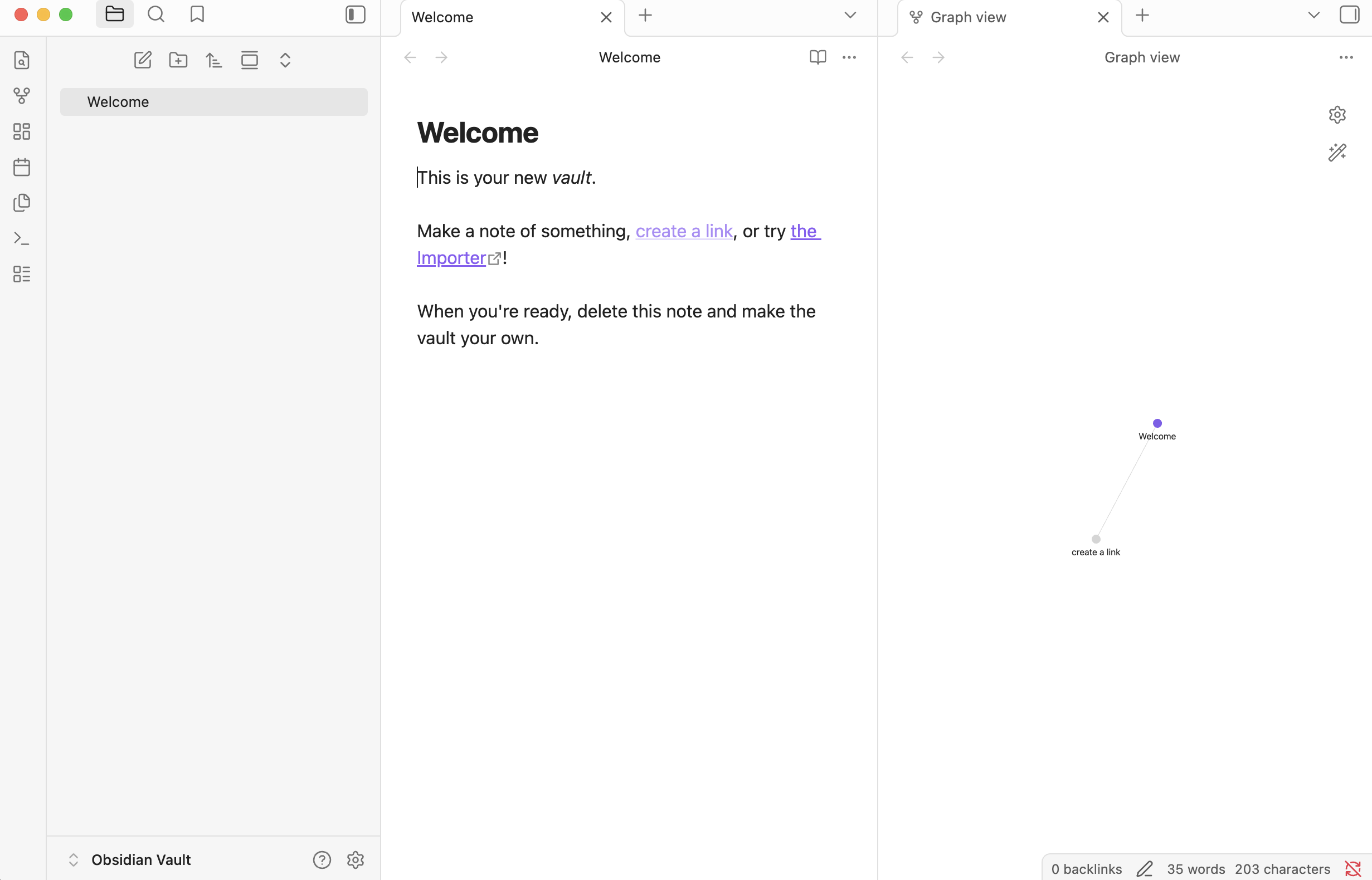Open the quick switcher icon in ribbon
The width and height of the screenshot is (1372, 880).
[22, 60]
